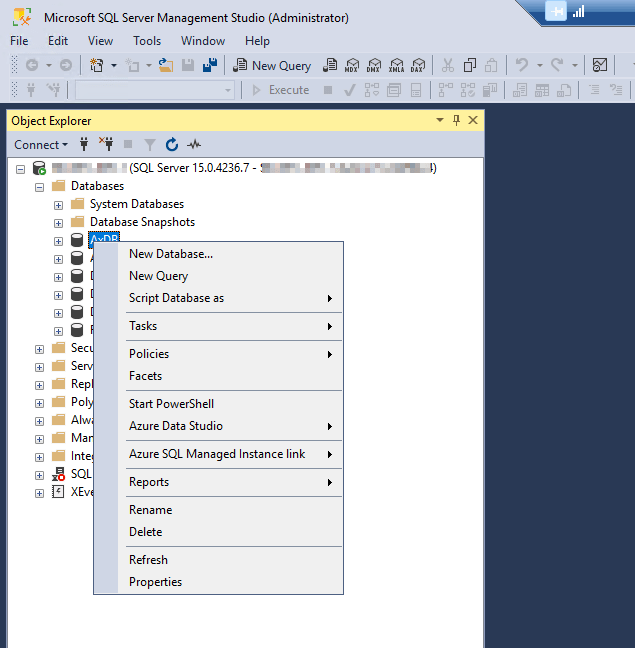635x648 pixels.
Task: Close the Object Explorer panel
Action: coord(473,120)
